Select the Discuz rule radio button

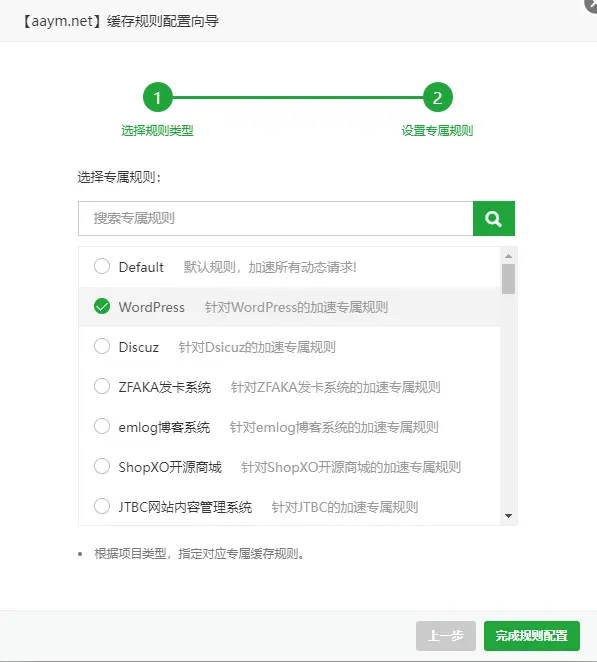tap(102, 346)
